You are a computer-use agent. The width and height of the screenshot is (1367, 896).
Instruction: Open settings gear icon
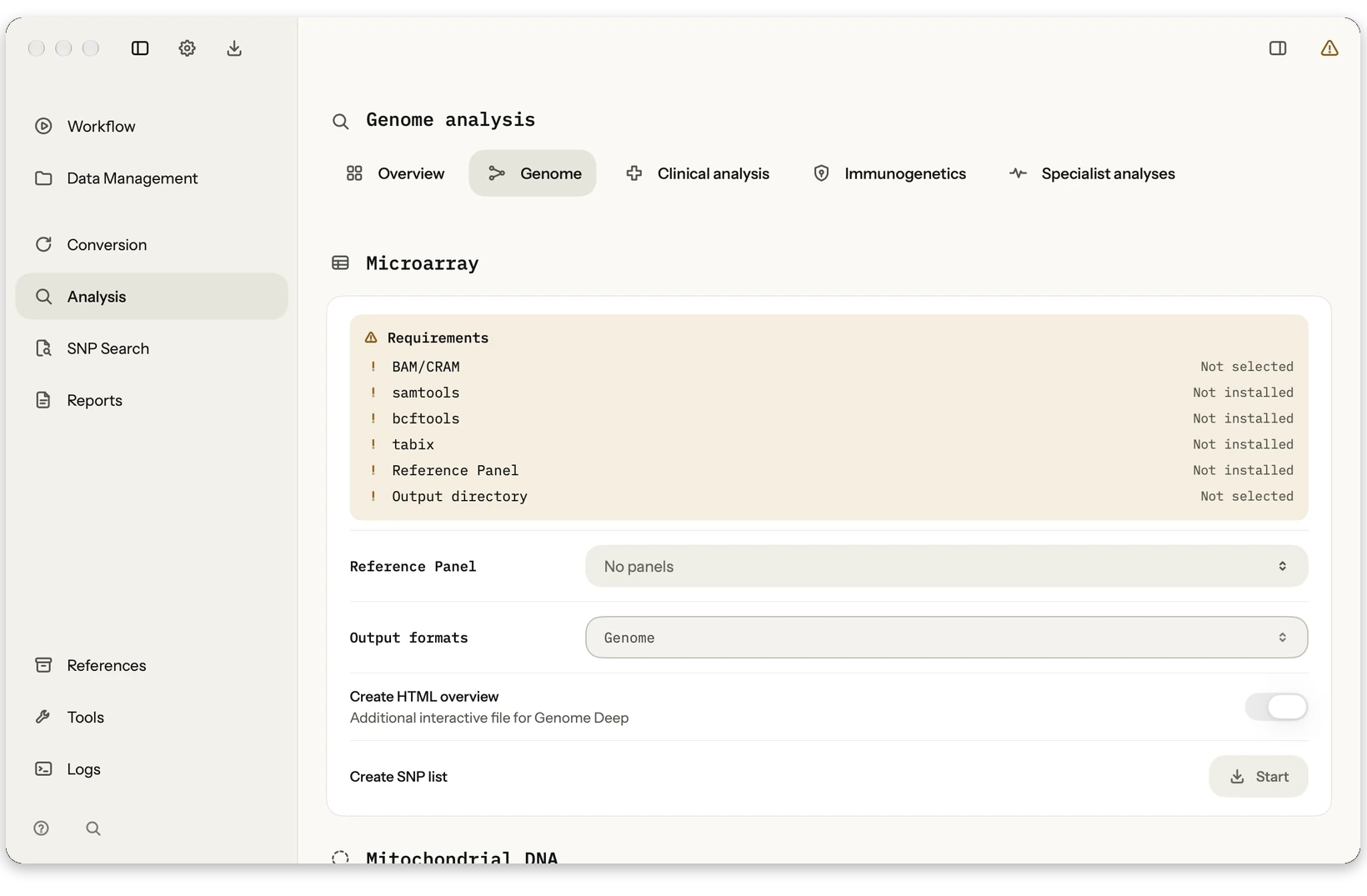(187, 48)
